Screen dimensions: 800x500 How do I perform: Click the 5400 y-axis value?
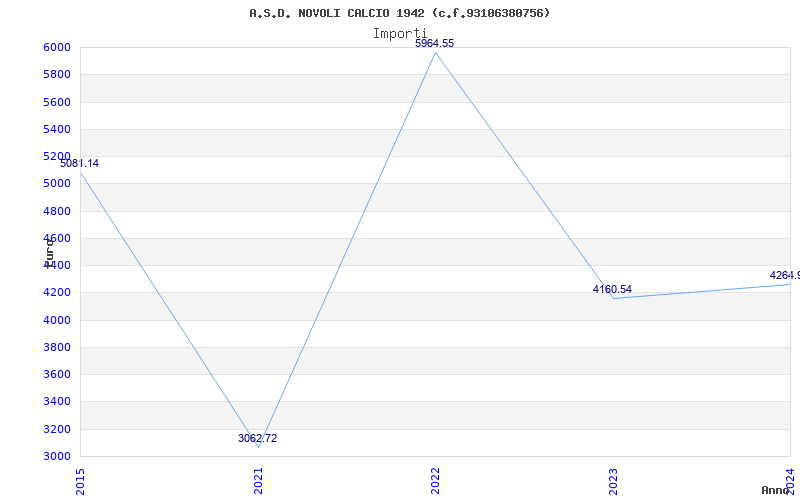(57, 129)
